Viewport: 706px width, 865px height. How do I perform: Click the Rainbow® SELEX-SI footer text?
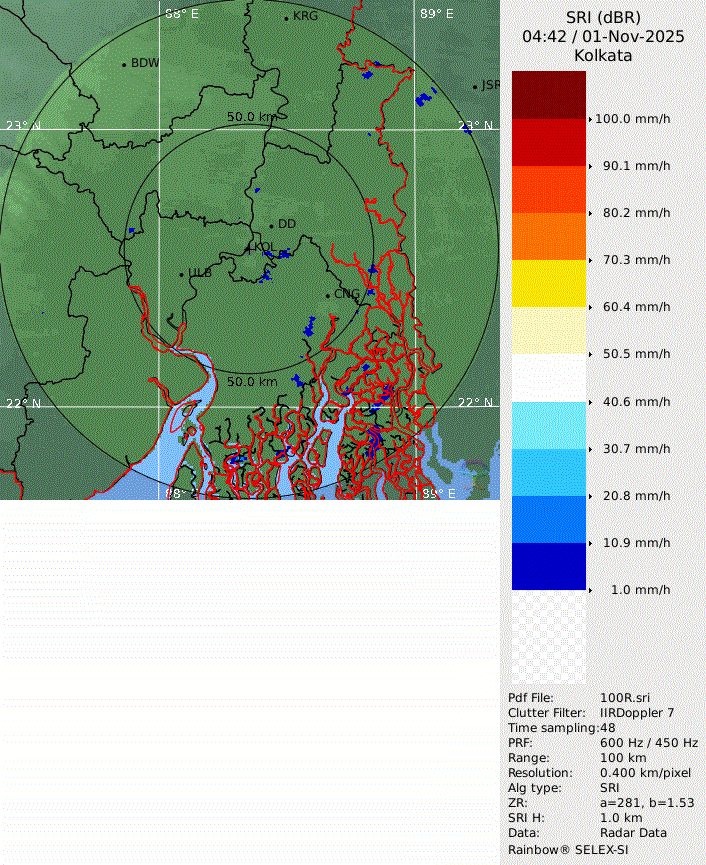coord(568,849)
